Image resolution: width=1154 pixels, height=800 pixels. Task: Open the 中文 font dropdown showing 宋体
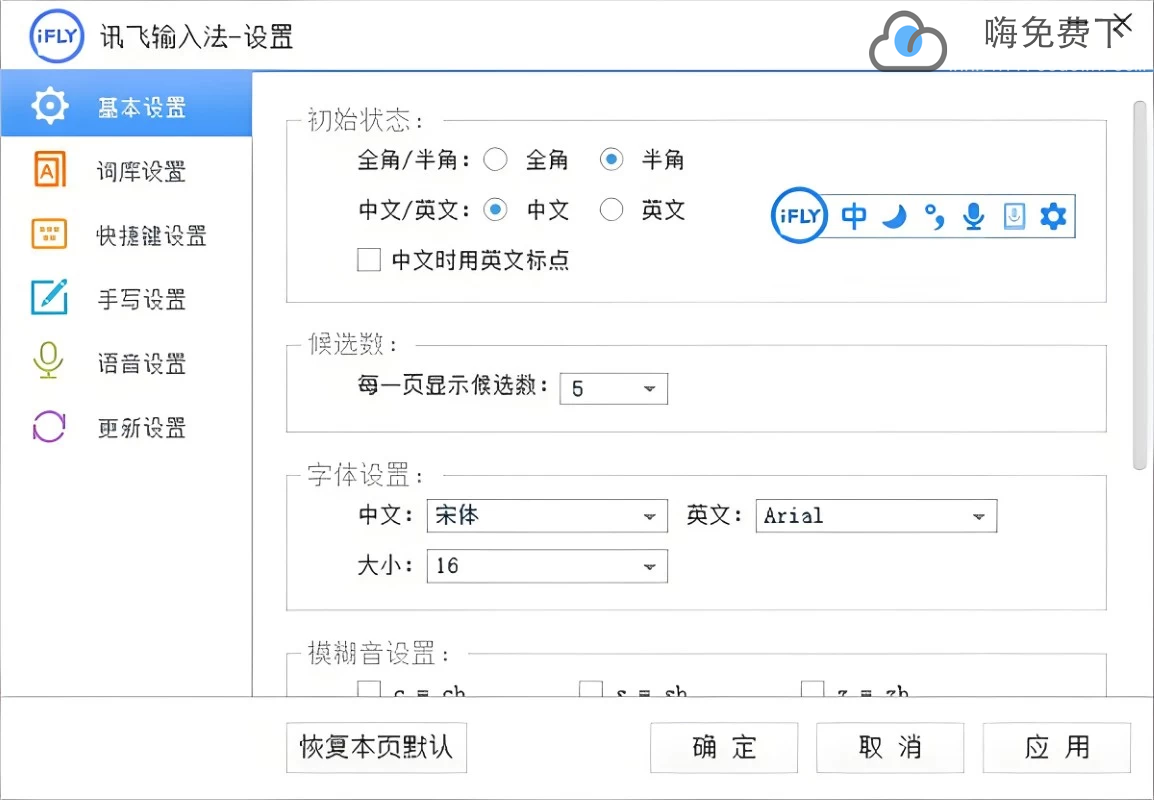coord(547,516)
